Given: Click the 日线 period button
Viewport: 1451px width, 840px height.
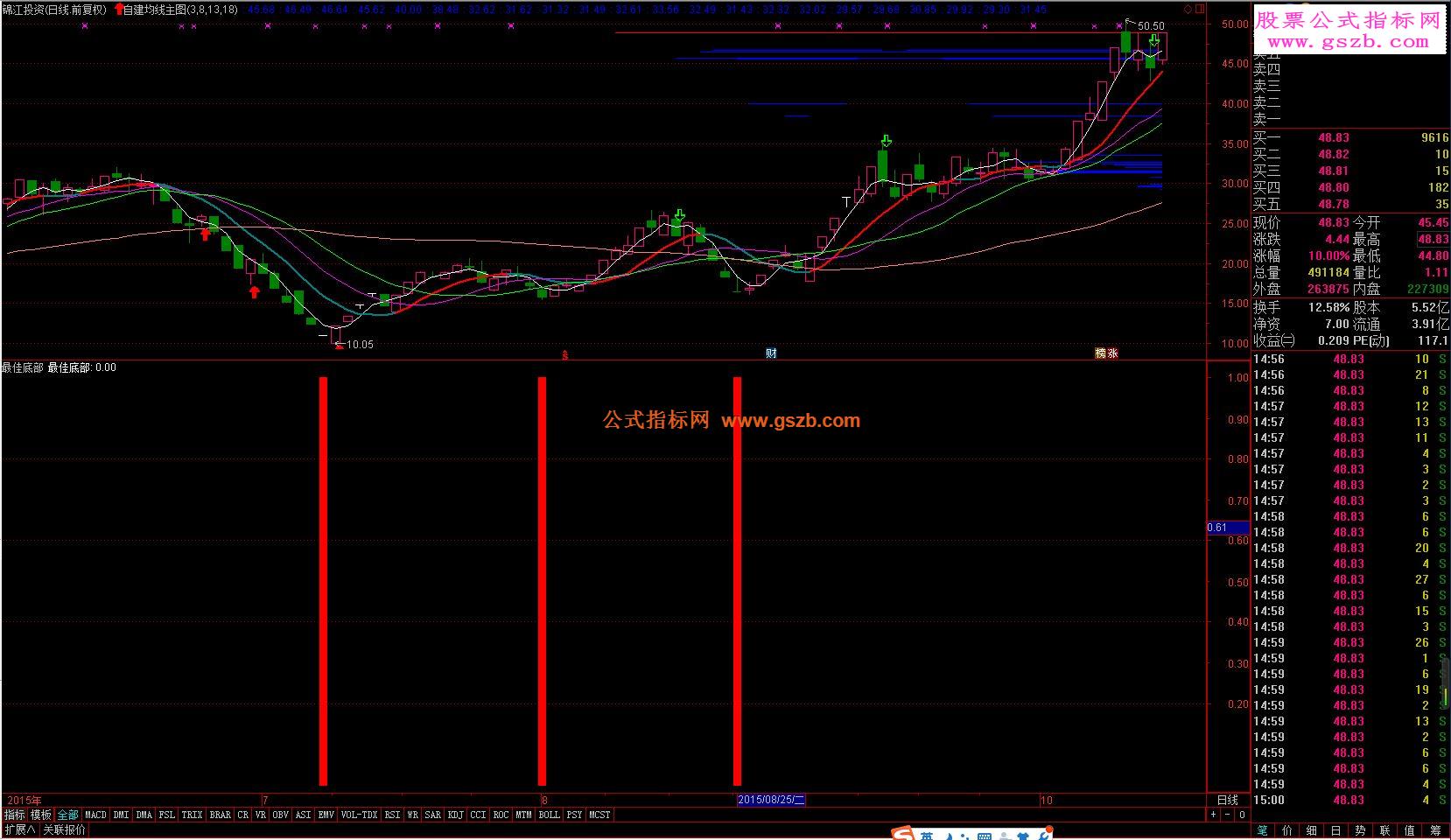Looking at the screenshot, I should (1228, 800).
